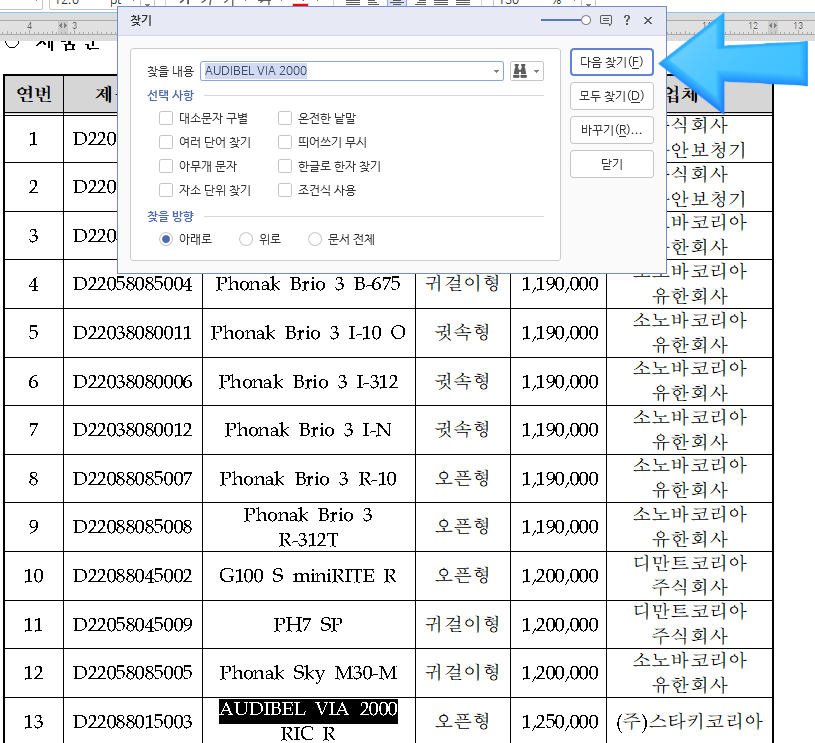Close the 찾기 dialog with the X icon
The height and width of the screenshot is (743, 815).
pyautogui.click(x=648, y=20)
